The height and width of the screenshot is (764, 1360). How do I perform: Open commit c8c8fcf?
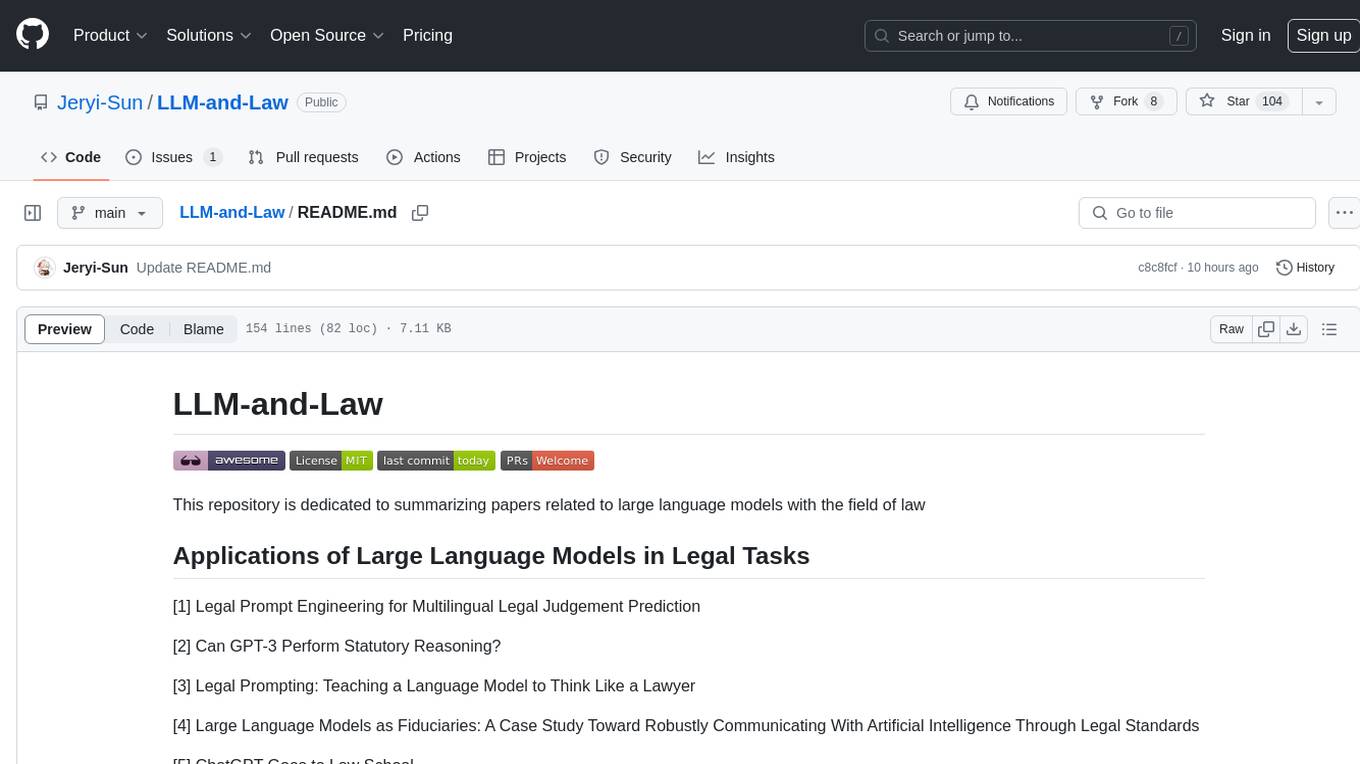point(1158,268)
